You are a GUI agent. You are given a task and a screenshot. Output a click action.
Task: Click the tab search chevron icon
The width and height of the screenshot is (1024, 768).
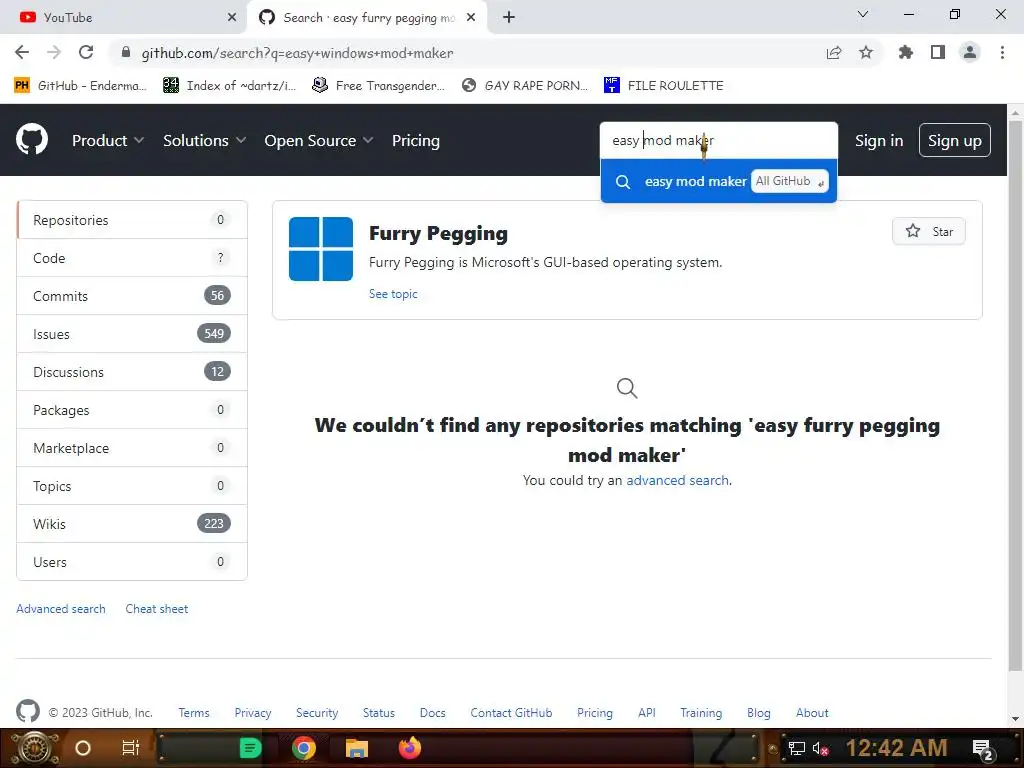click(x=863, y=14)
